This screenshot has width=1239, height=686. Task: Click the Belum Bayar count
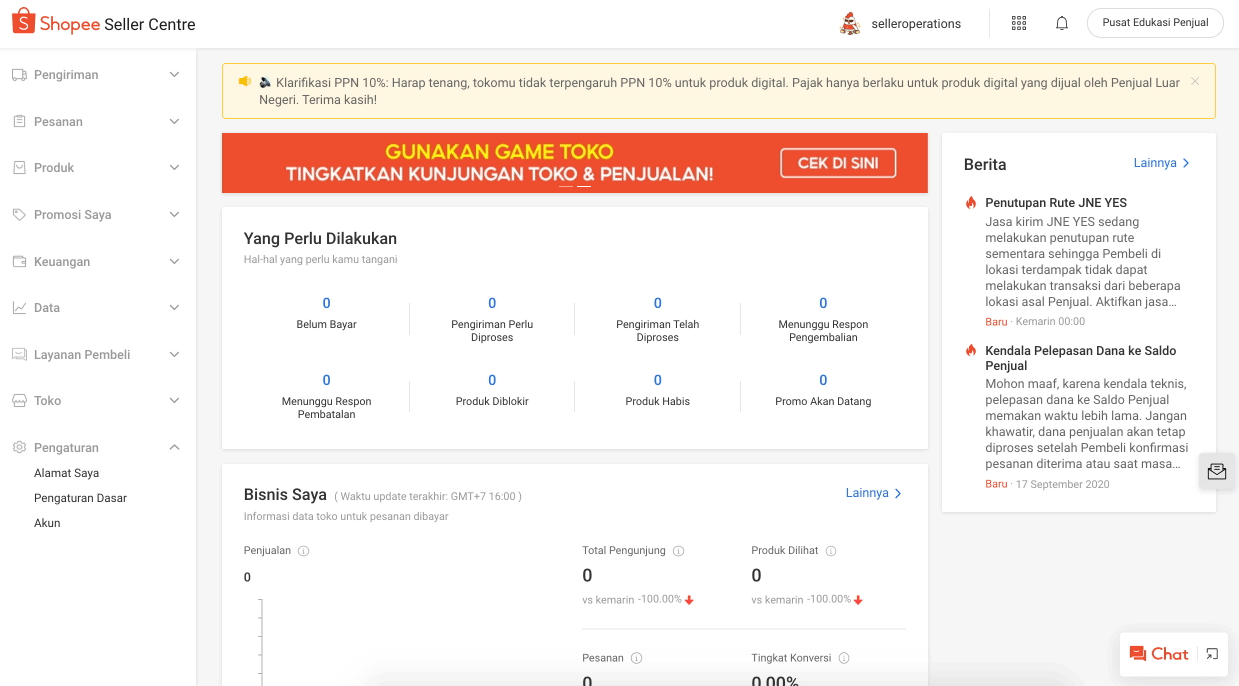click(x=326, y=303)
